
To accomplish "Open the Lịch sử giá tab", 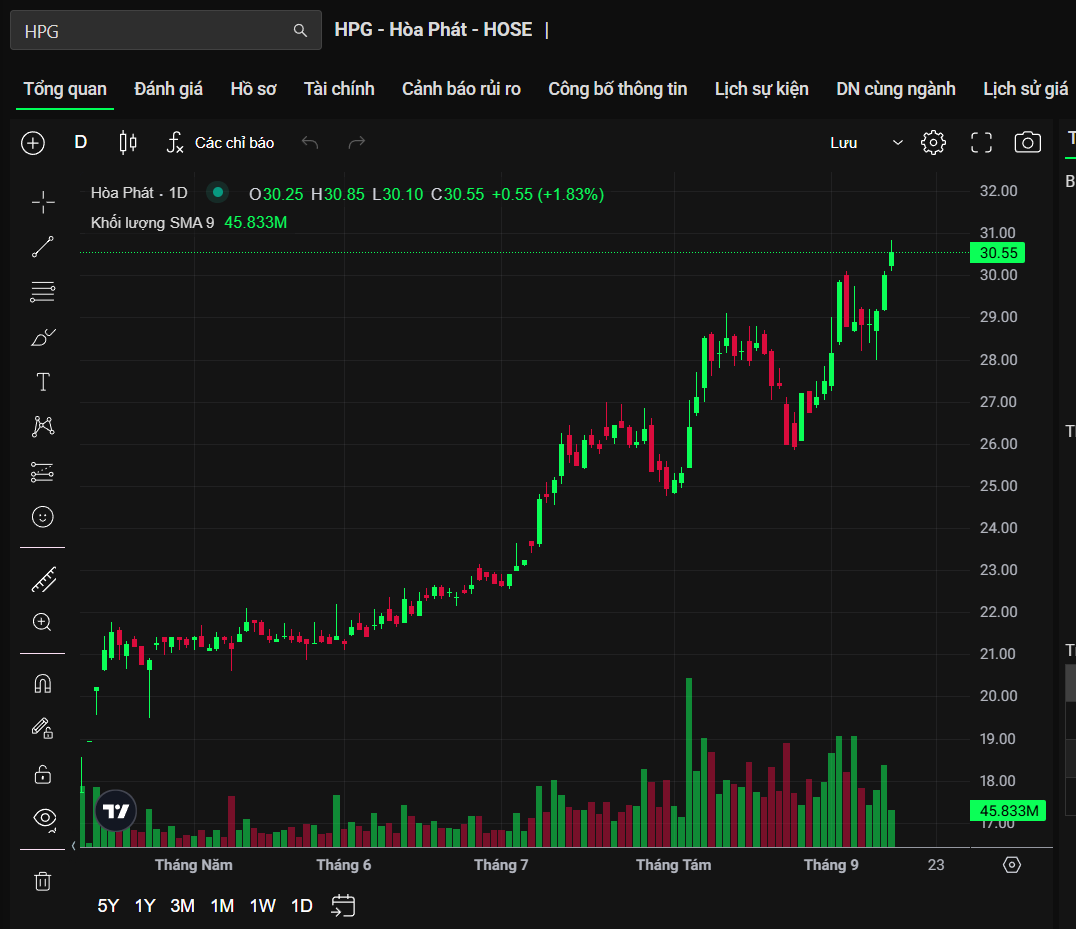I will coord(1025,89).
